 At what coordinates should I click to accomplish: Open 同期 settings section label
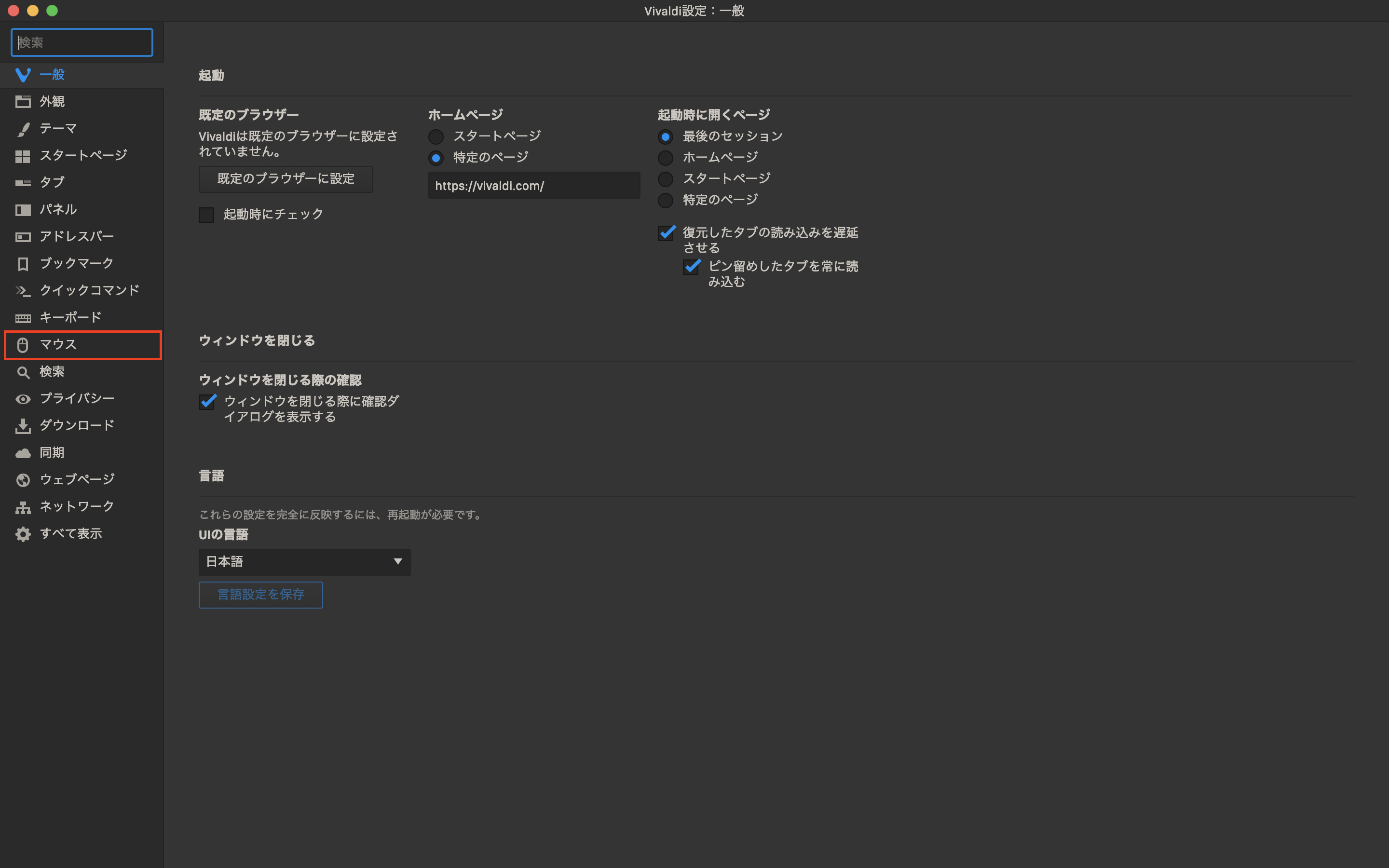click(x=52, y=453)
